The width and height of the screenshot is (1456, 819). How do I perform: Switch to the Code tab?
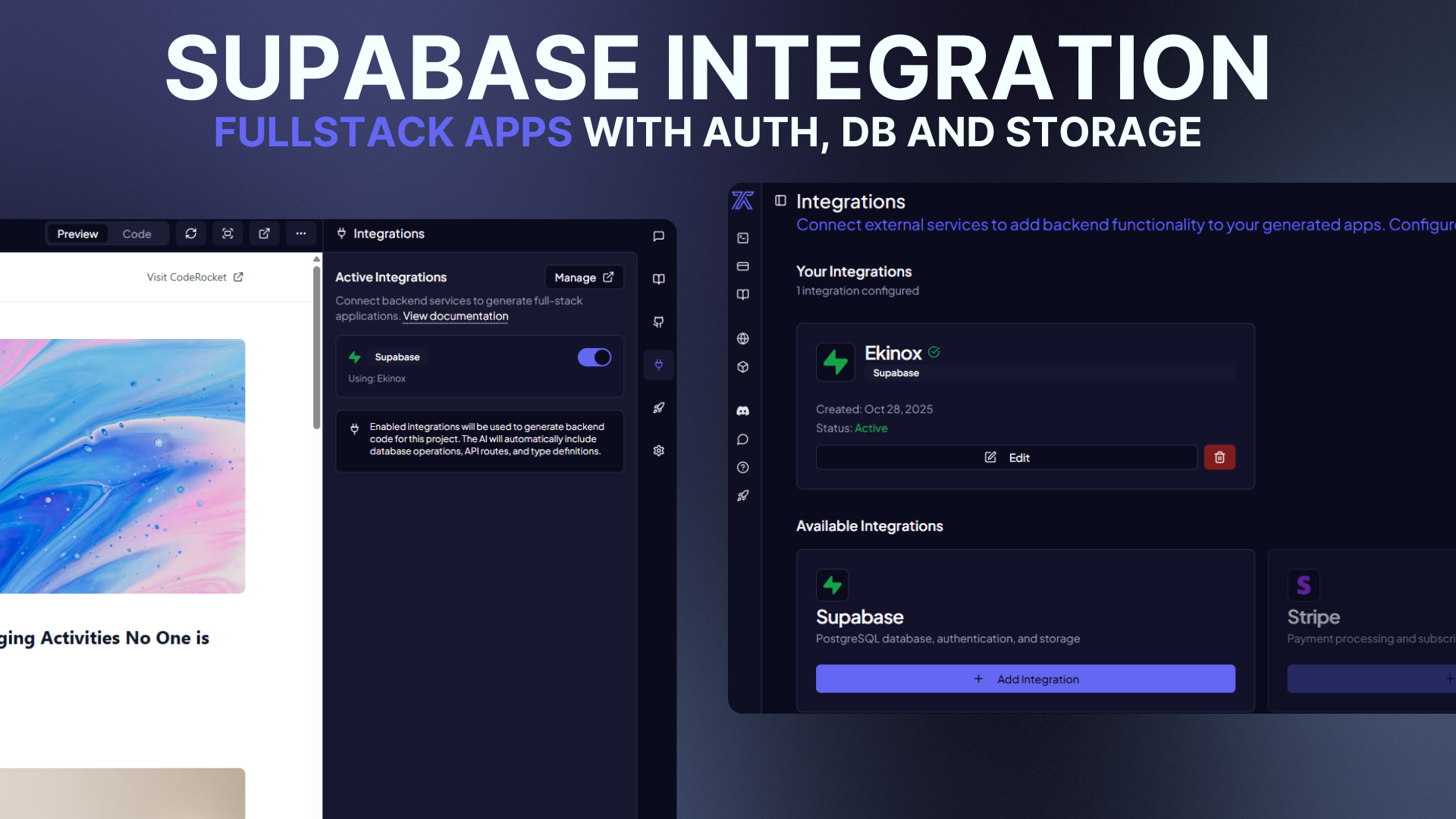136,234
